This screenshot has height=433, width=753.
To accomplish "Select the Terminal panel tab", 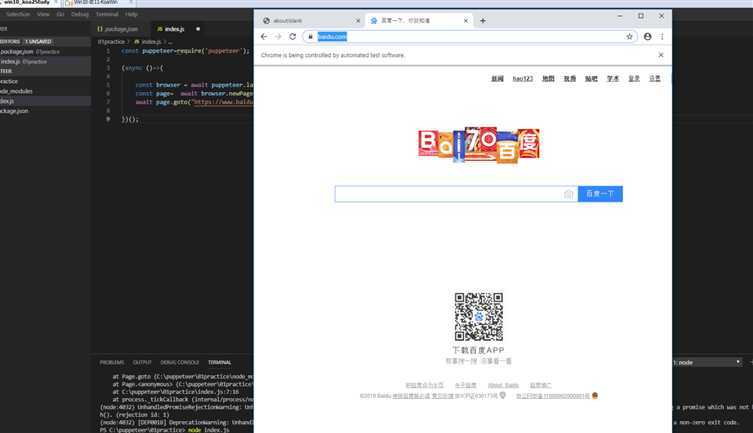I will [x=219, y=362].
